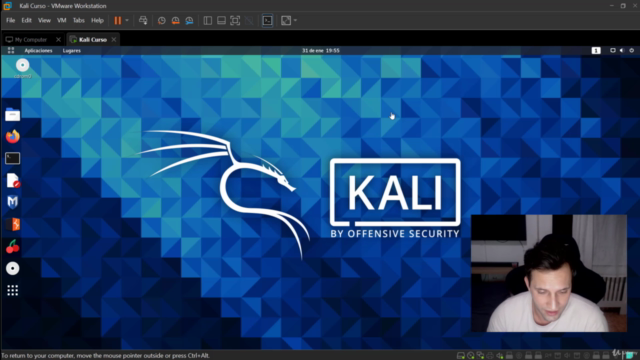Open the snapshot manager

pyautogui.click(x=189, y=20)
